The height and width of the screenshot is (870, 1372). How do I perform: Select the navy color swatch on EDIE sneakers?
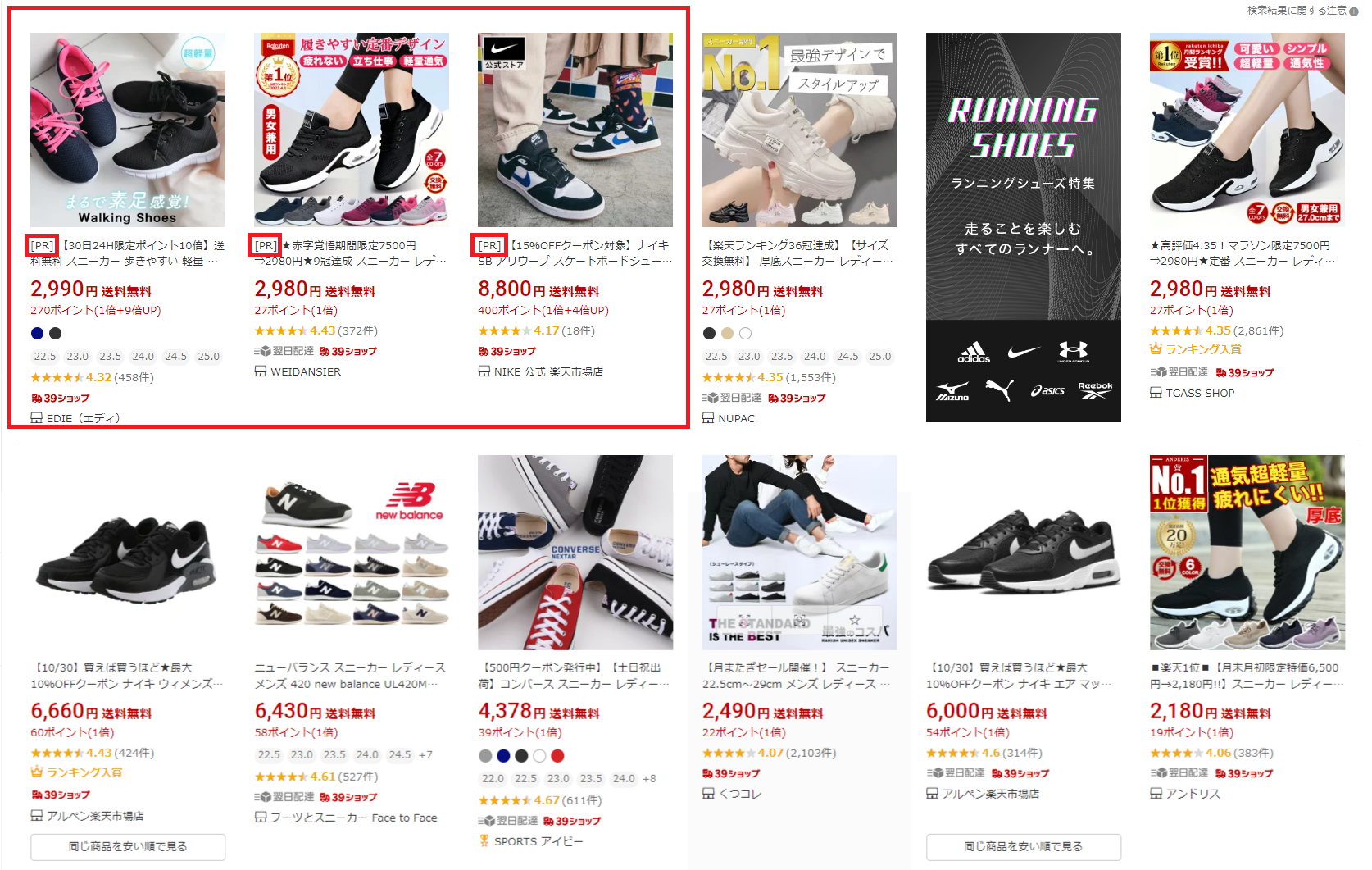(x=37, y=333)
